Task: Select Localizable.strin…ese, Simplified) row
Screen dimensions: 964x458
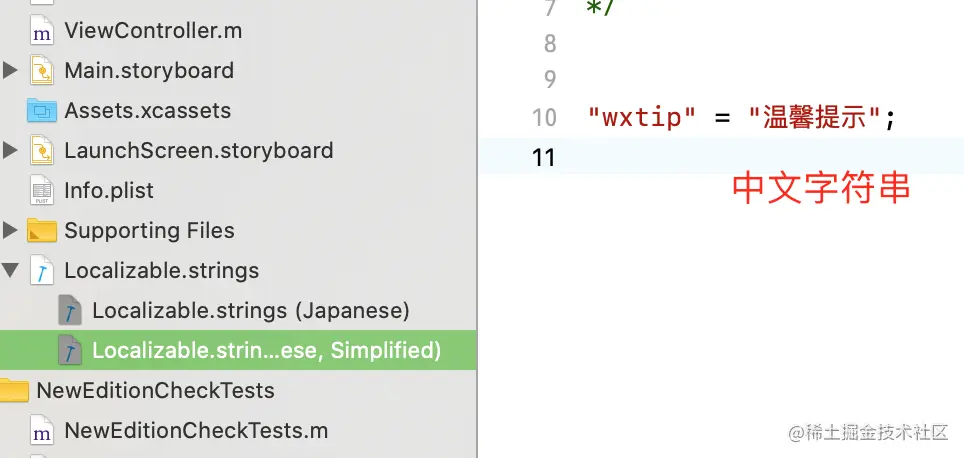Action: (x=238, y=350)
